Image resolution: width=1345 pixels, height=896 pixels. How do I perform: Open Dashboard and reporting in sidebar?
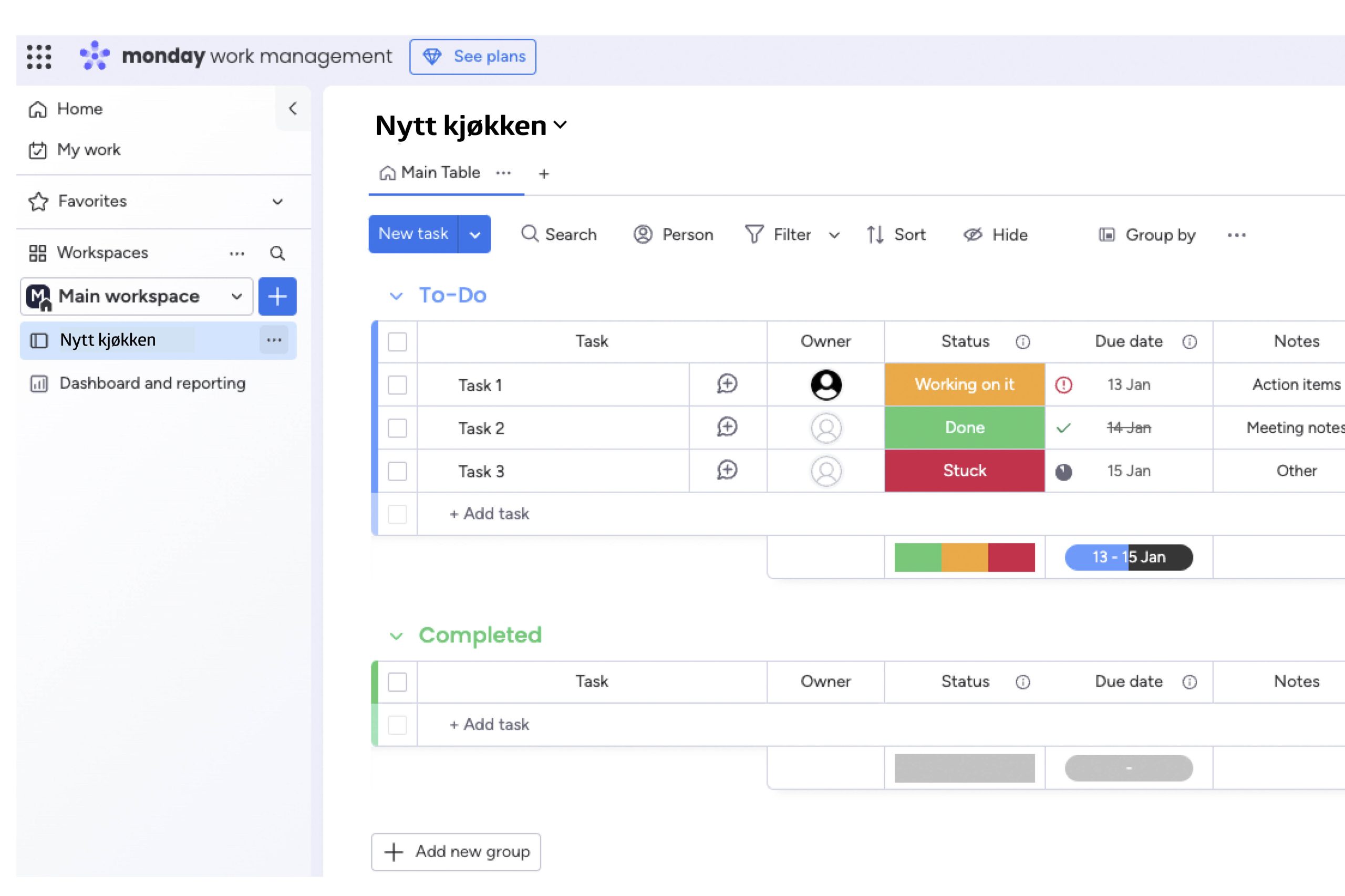[x=152, y=383]
